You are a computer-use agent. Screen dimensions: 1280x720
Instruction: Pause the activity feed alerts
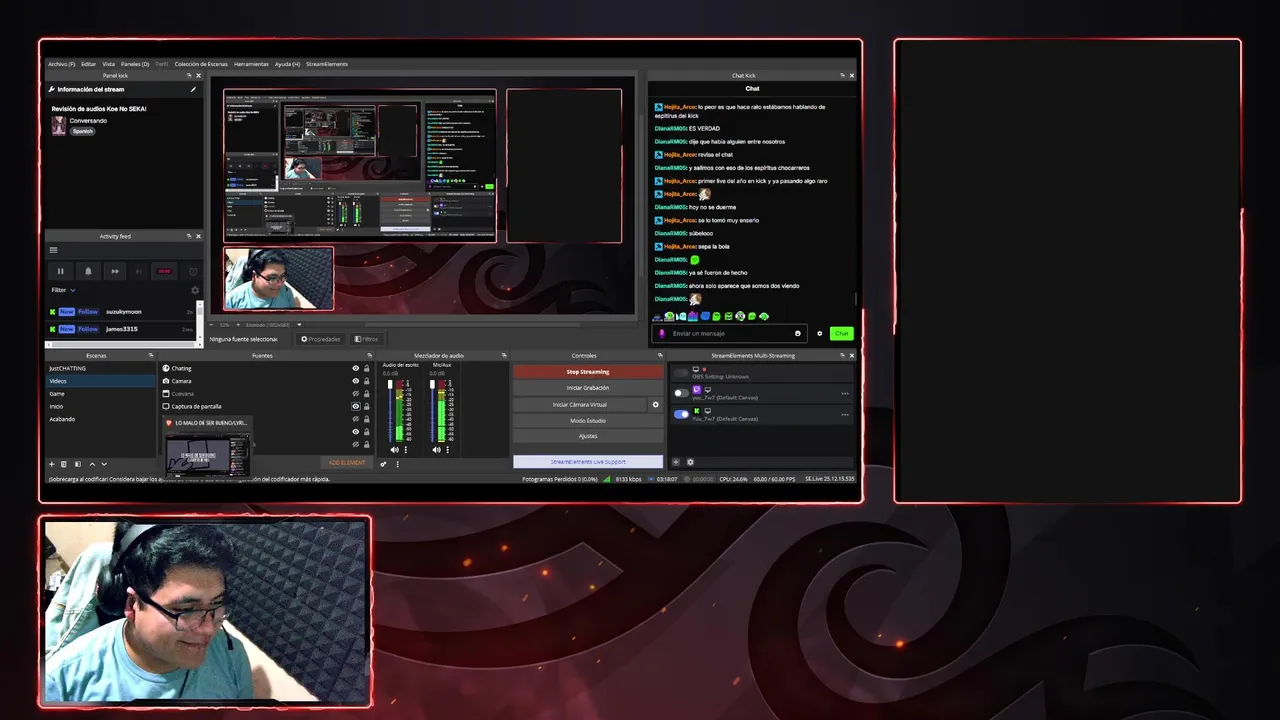coord(60,271)
